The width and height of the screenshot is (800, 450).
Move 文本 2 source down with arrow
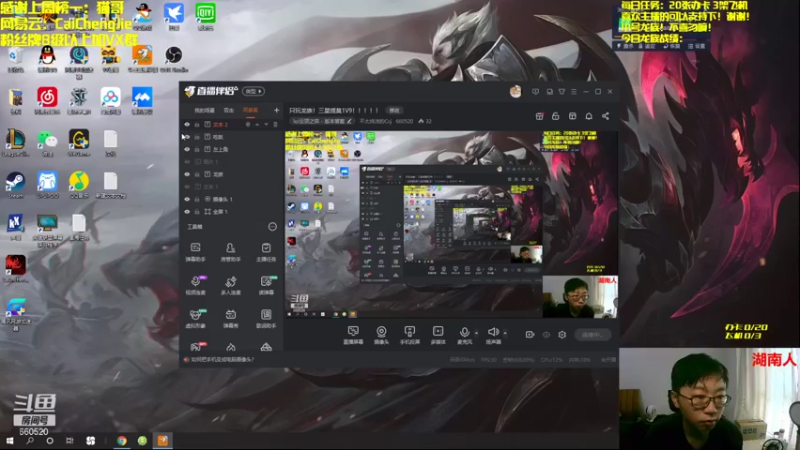[x=266, y=124]
